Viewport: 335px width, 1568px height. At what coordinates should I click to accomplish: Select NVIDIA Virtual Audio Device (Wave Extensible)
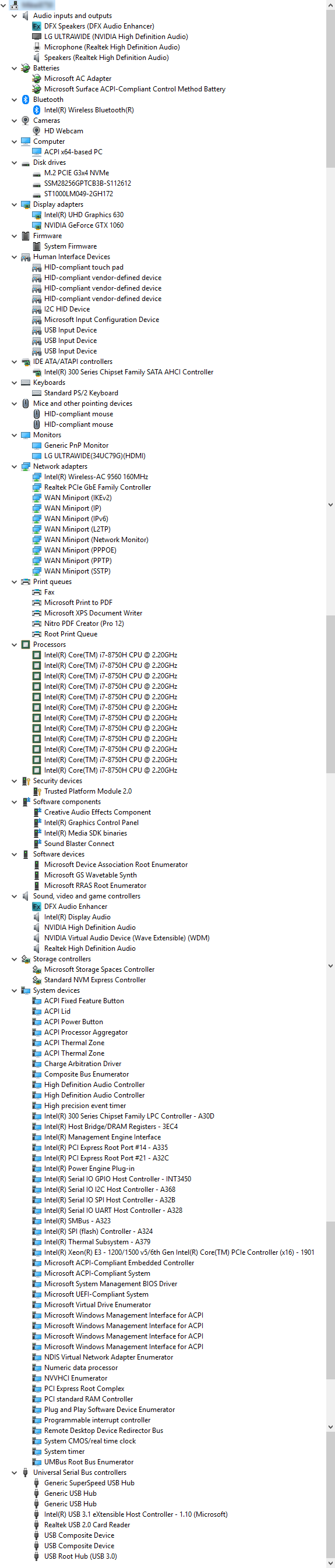[x=126, y=938]
